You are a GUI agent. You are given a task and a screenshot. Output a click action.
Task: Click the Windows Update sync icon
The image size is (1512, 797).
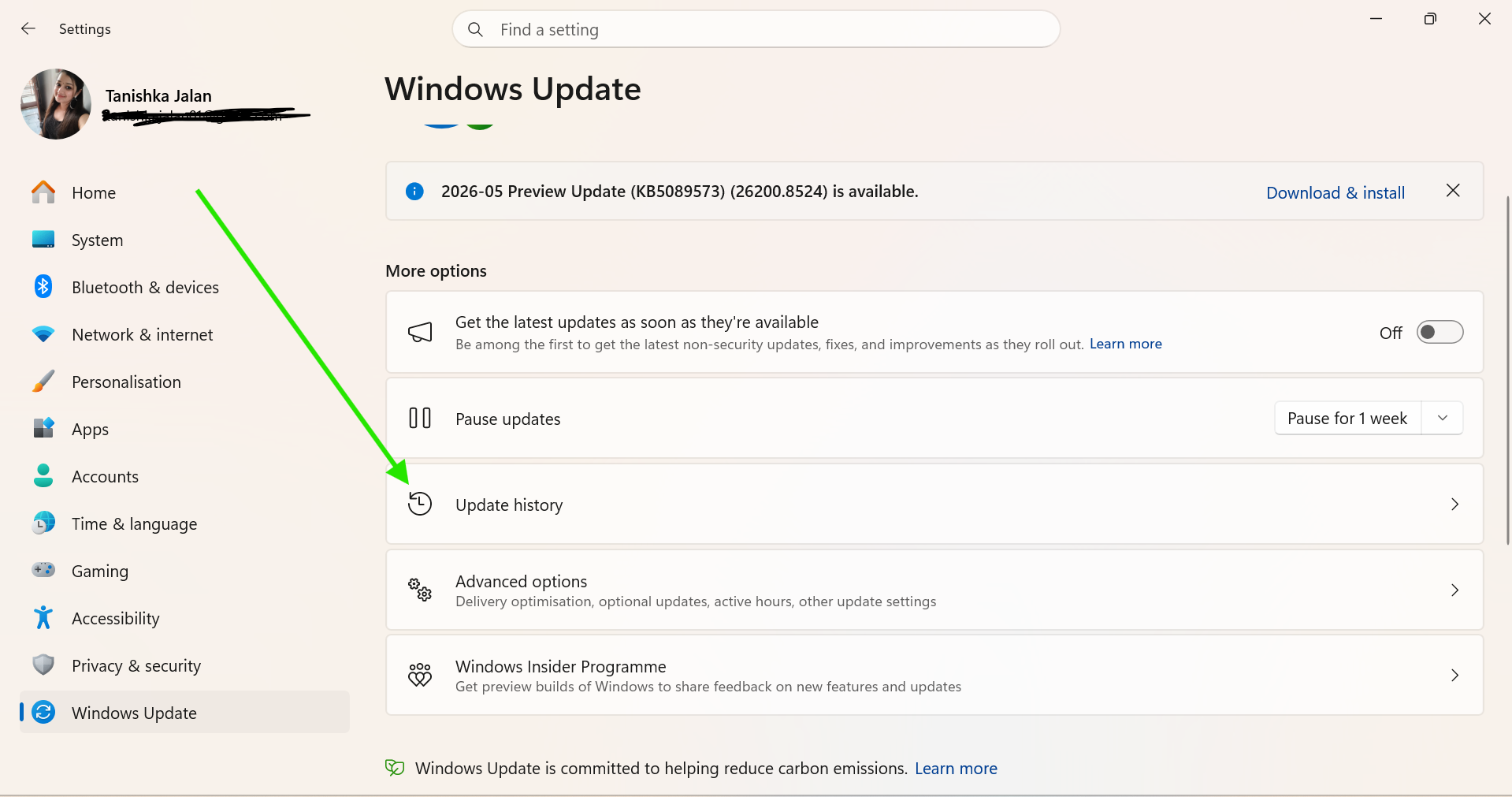[43, 712]
